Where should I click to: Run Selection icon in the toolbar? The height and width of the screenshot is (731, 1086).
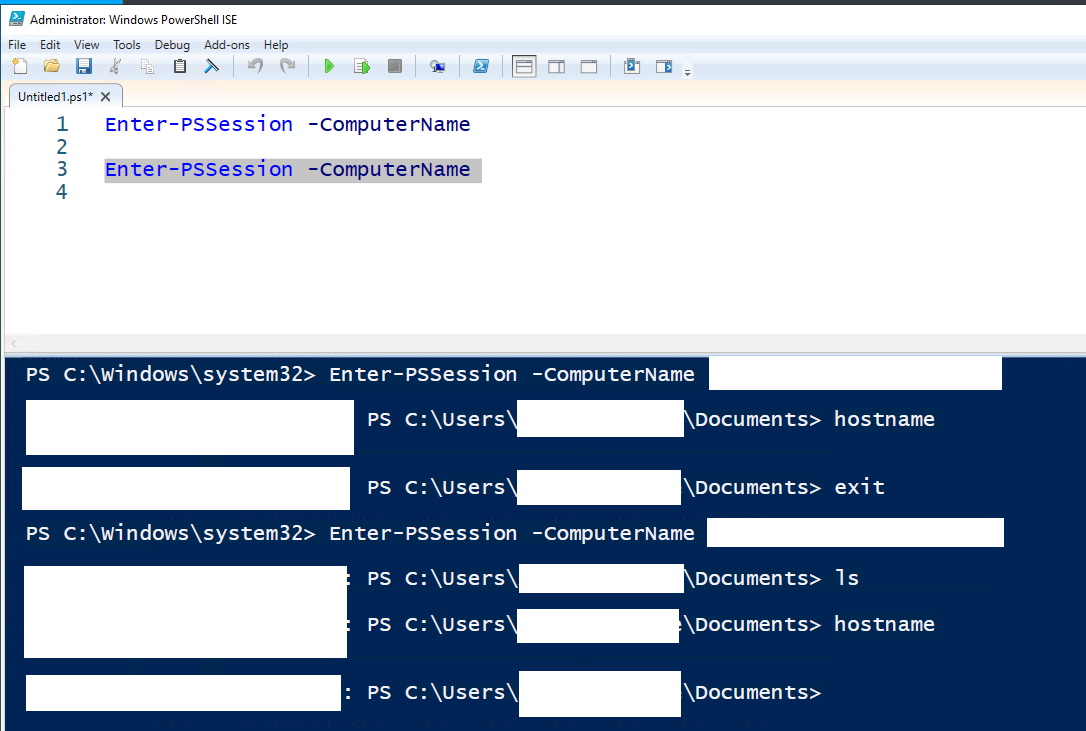(x=362, y=67)
